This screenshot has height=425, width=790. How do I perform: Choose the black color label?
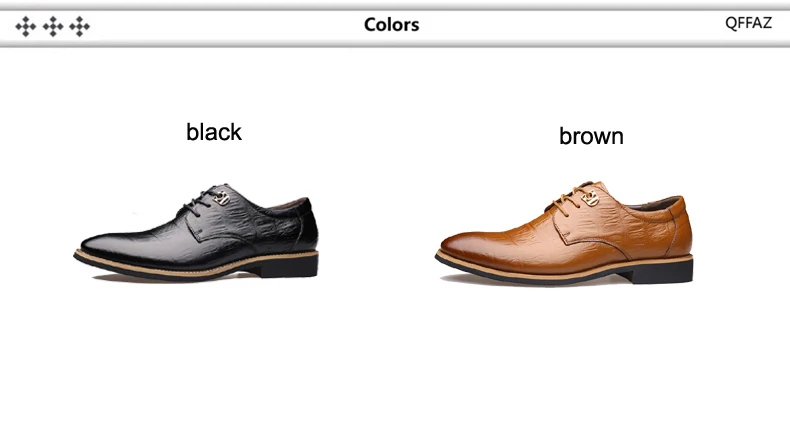214,132
